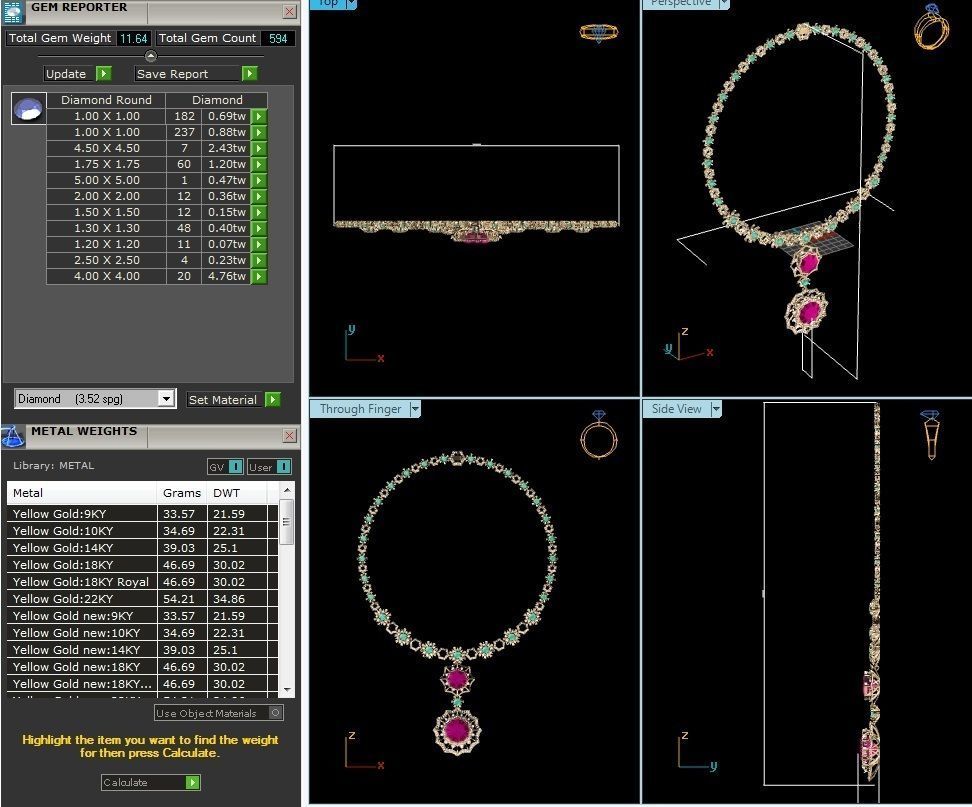Click the green arrow for 0.07tw row
Image resolution: width=972 pixels, height=807 pixels.
pos(259,244)
